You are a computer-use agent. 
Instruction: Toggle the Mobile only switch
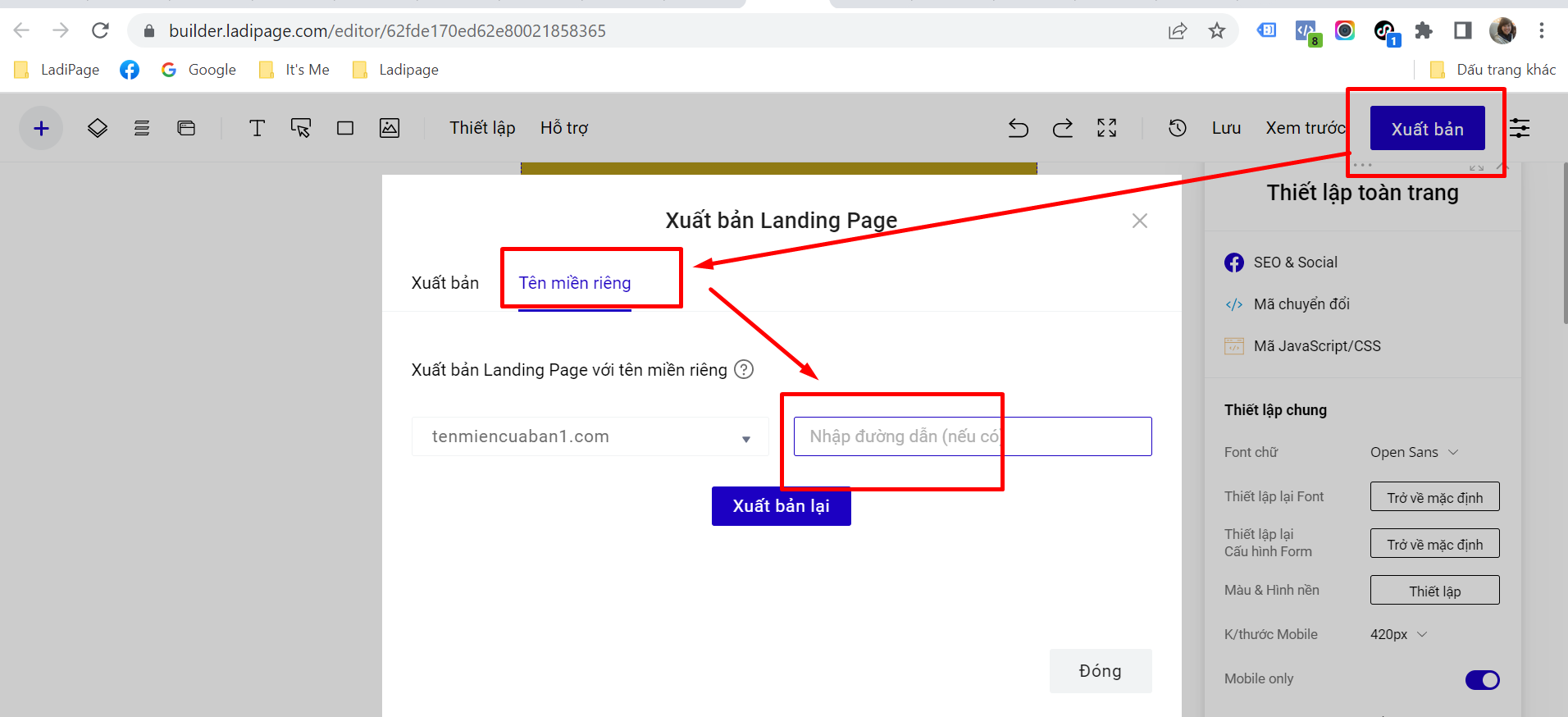[1482, 680]
